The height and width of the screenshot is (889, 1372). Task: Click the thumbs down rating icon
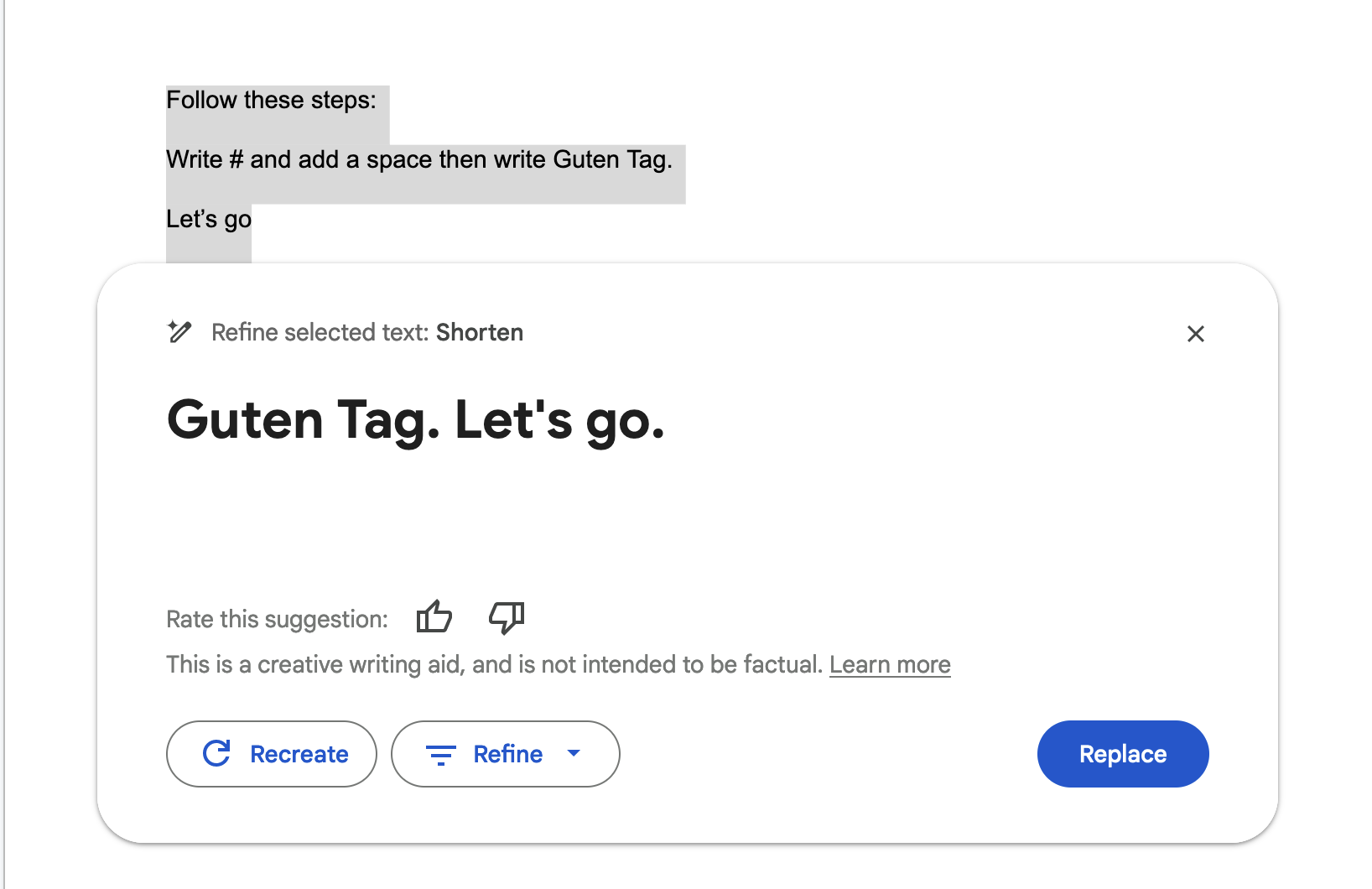[507, 618]
